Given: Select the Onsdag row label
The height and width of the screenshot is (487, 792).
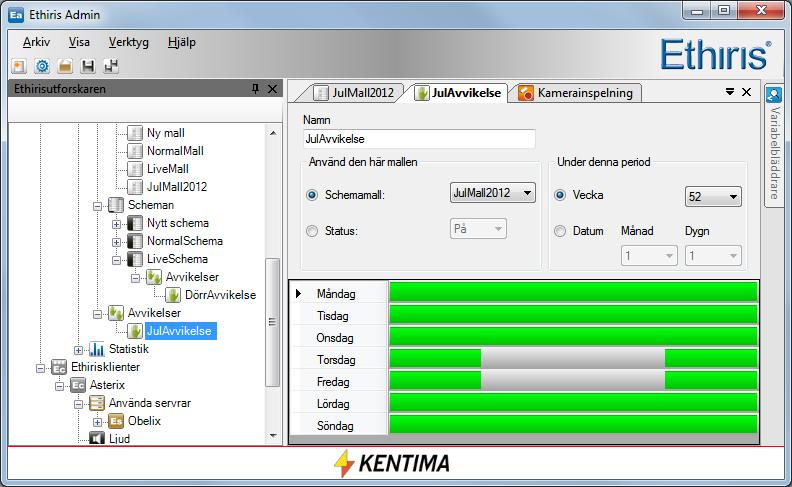Looking at the screenshot, I should [x=334, y=338].
